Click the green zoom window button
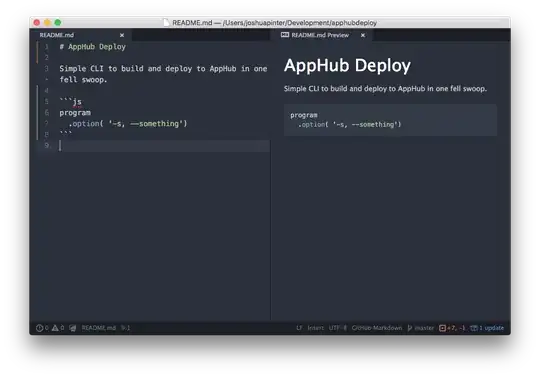The image size is (540, 377). [58, 23]
